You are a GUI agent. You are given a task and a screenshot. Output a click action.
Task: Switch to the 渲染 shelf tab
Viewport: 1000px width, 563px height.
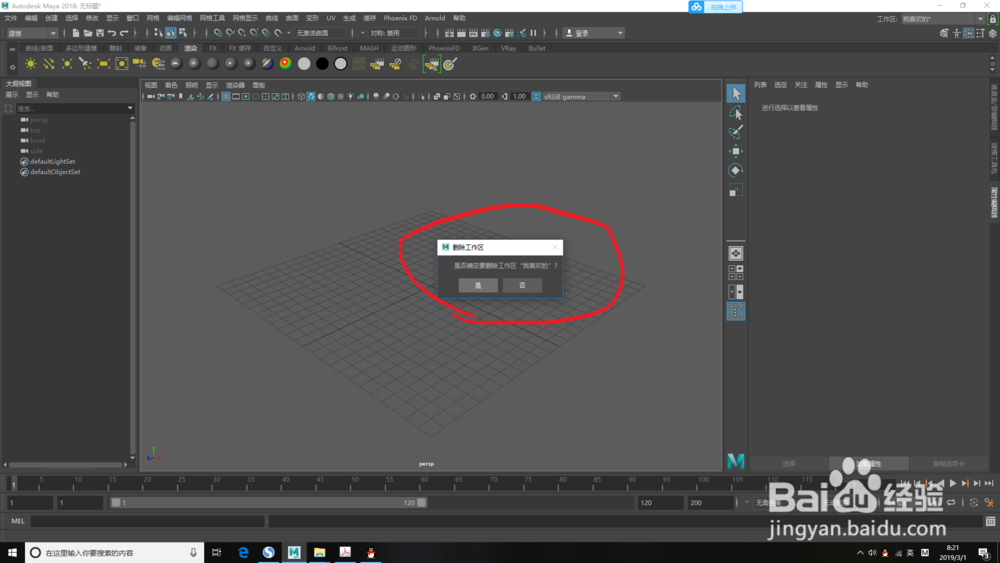coord(191,48)
